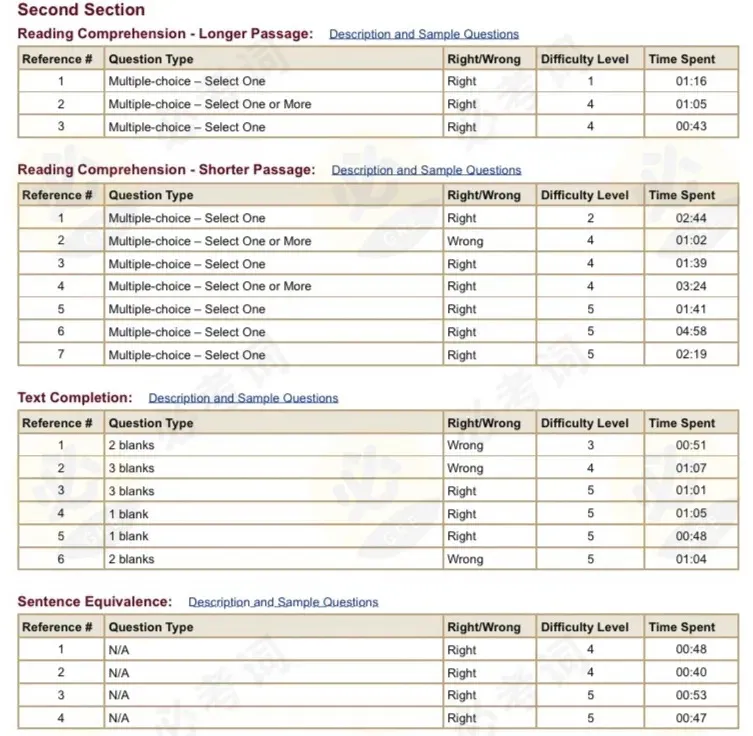
Task: Click the Wrong result in Shorter Passage table
Action: click(x=465, y=241)
